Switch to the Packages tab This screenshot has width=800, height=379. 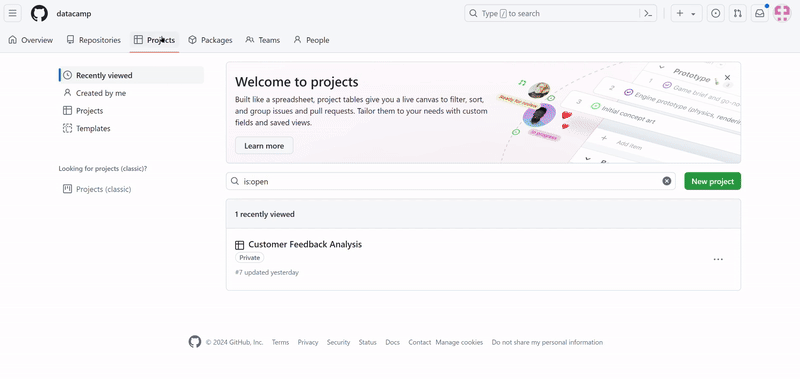point(210,40)
